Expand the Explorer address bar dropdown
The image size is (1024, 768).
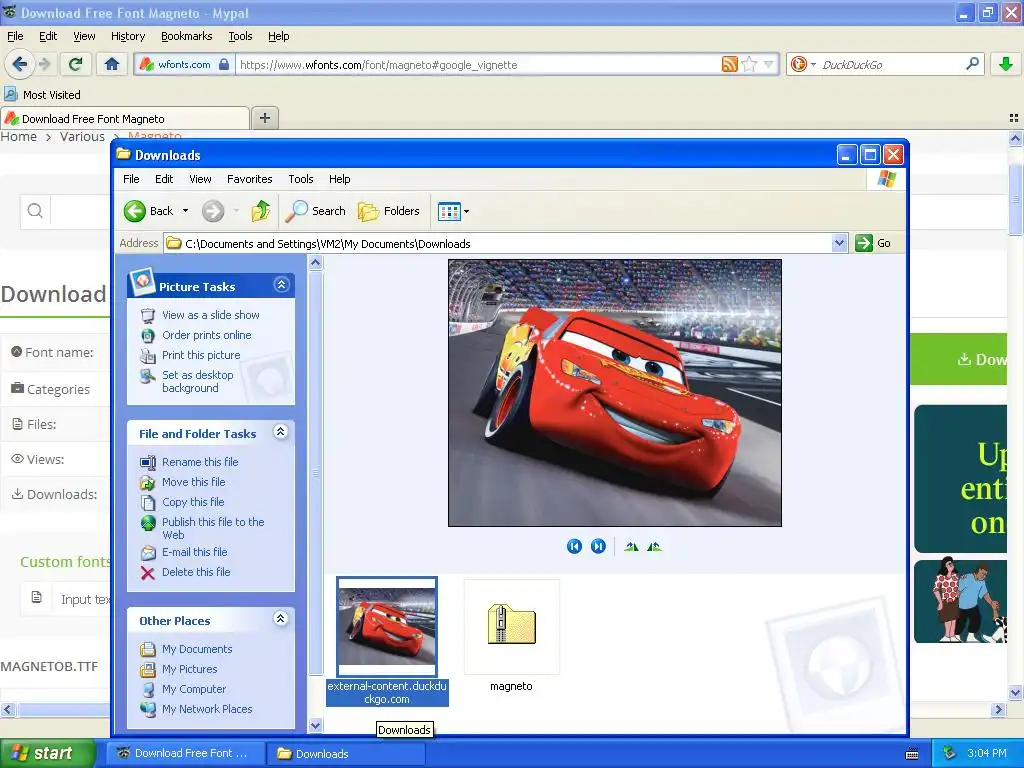coord(840,243)
